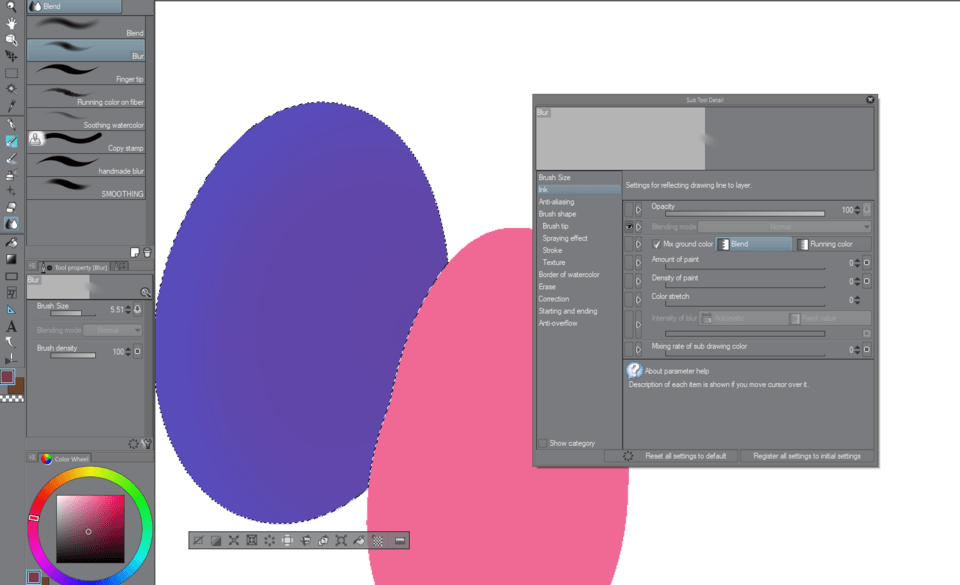960x585 pixels.
Task: Select the Blend droplet tool
Action: 11,224
